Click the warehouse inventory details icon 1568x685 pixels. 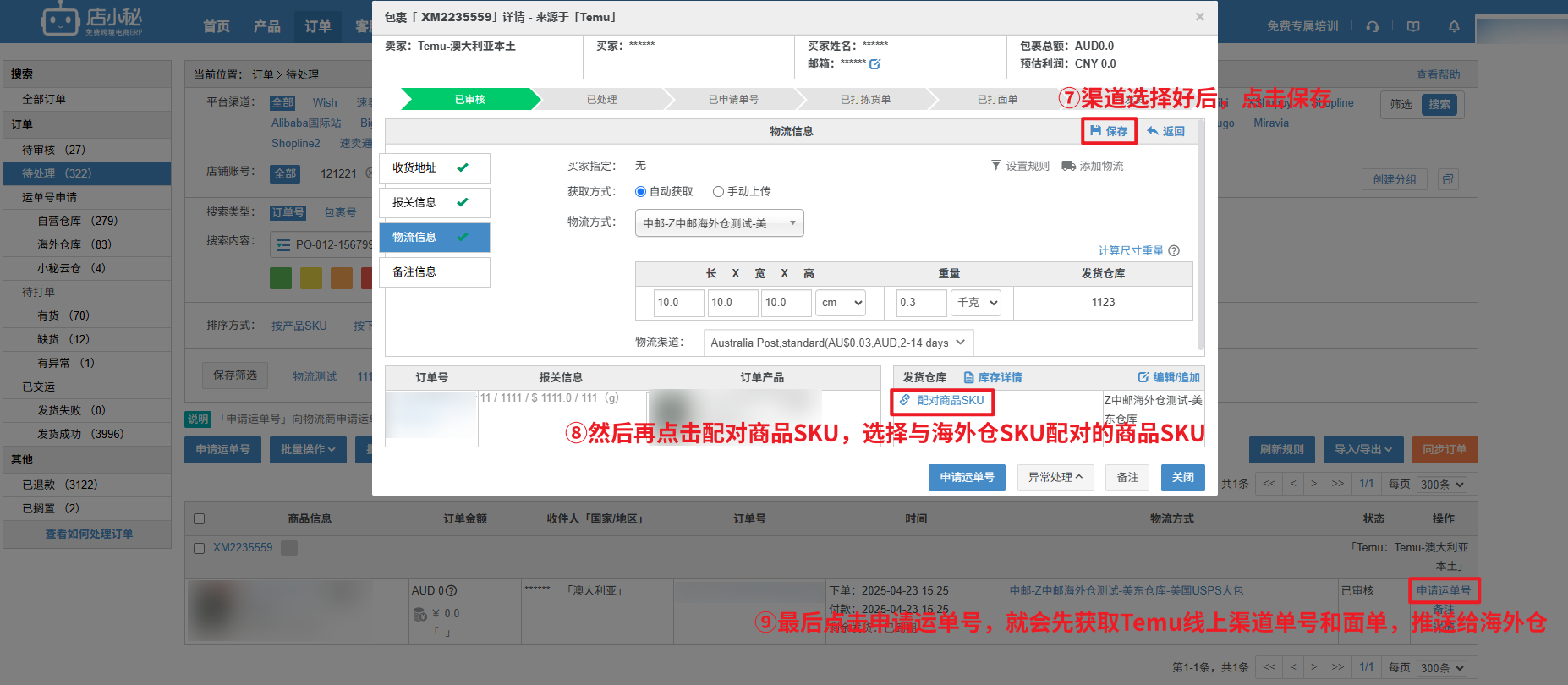point(969,377)
